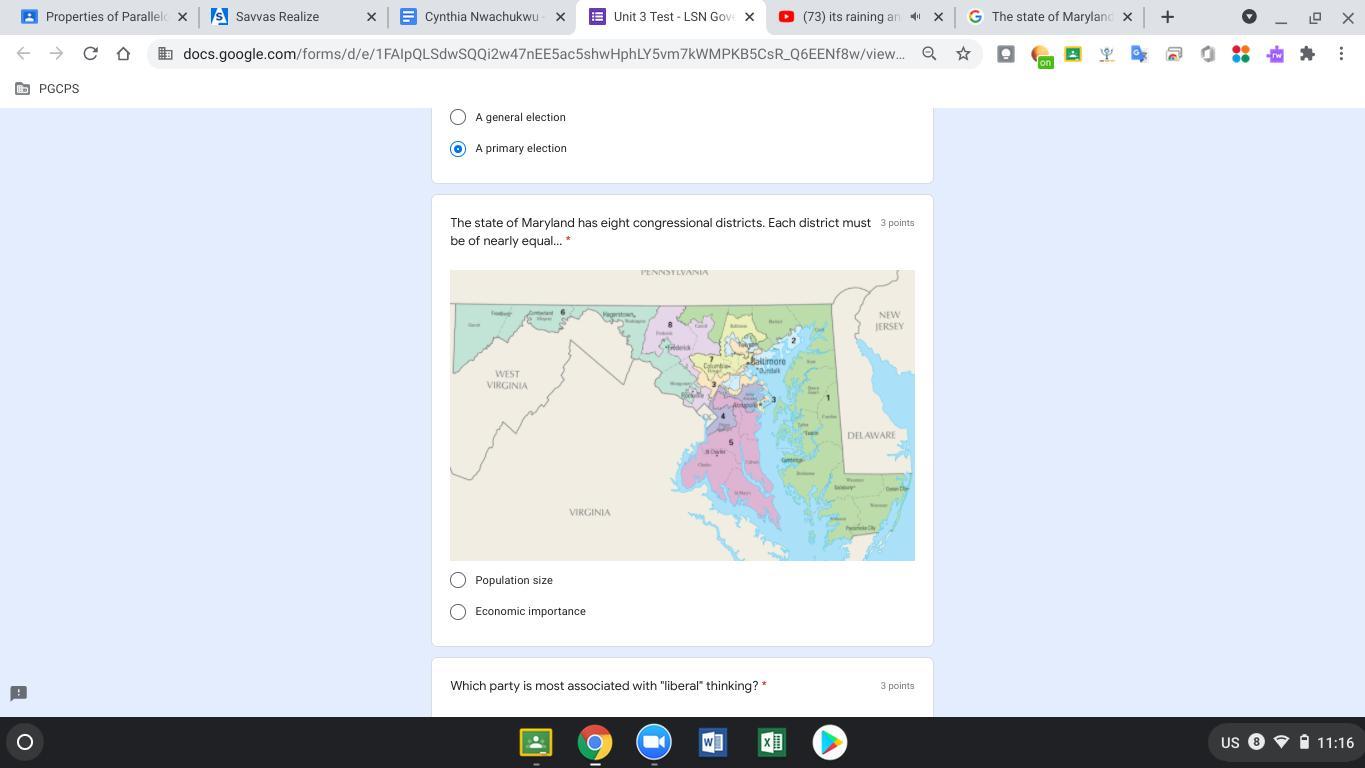The height and width of the screenshot is (768, 1365).
Task: Open the Chrome three-dot menu
Action: (x=1341, y=54)
